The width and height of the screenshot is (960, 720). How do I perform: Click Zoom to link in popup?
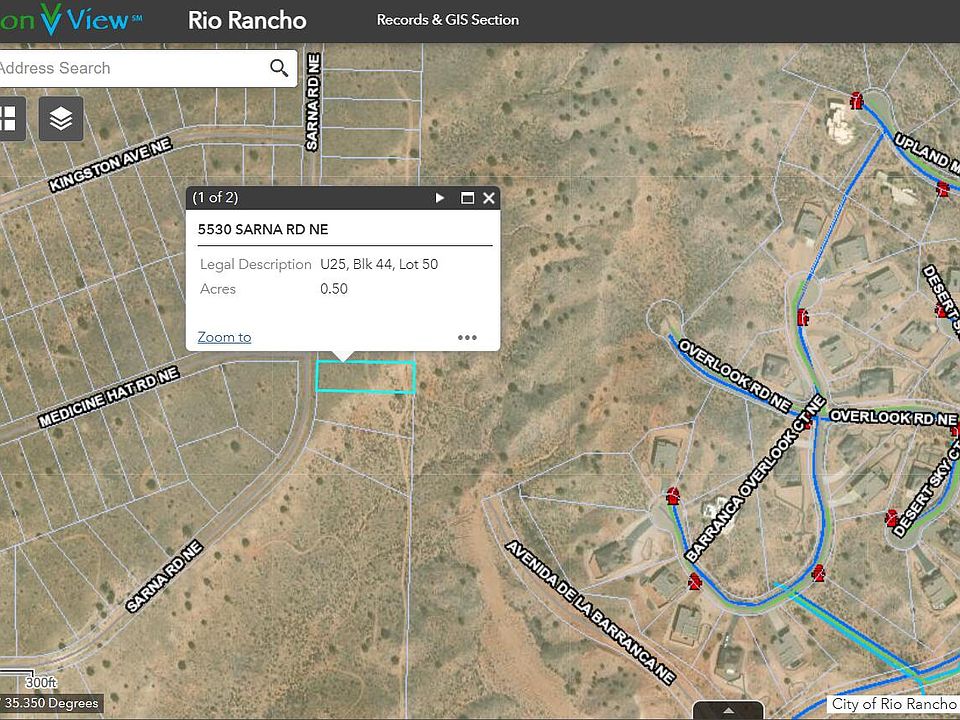pyautogui.click(x=224, y=337)
